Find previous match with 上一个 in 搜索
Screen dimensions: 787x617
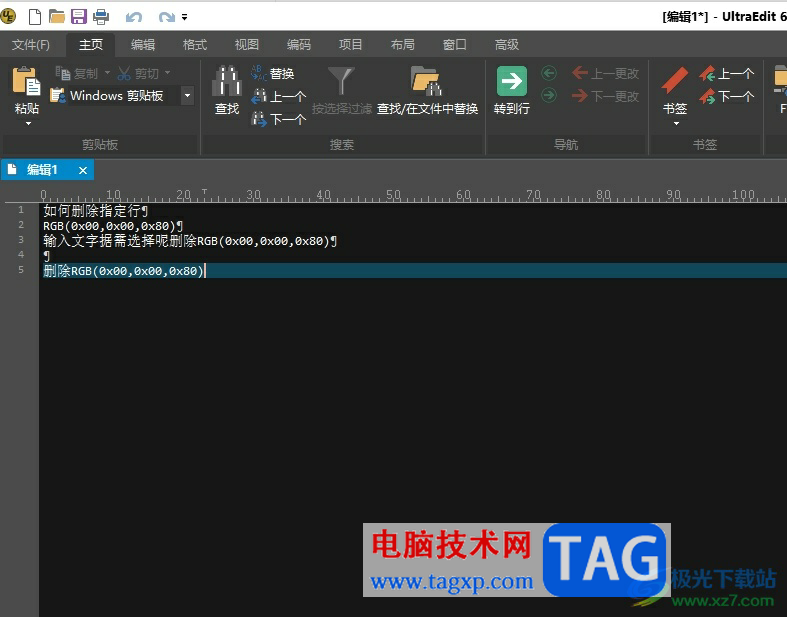coord(278,96)
